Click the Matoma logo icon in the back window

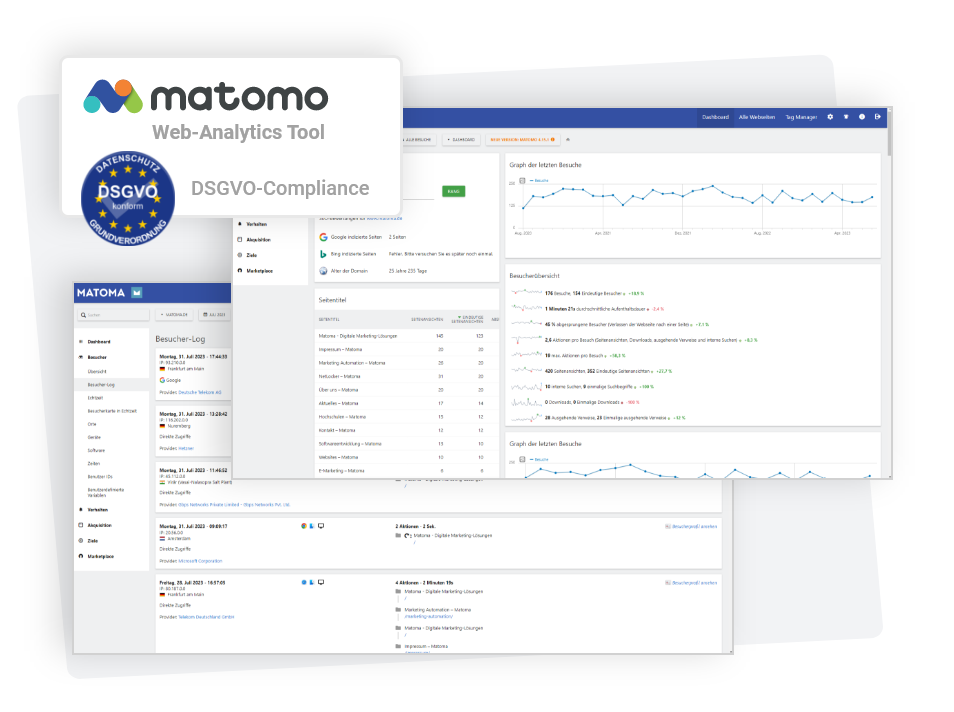tap(137, 293)
